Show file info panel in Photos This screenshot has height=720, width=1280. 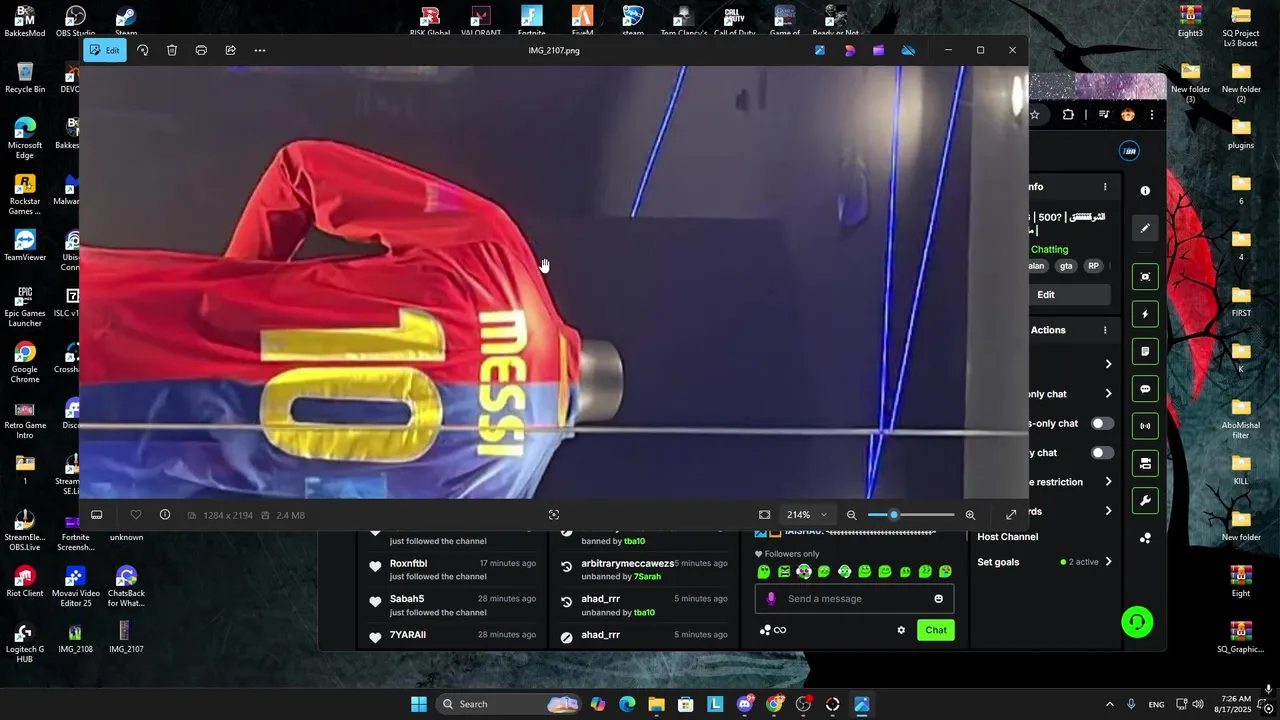pos(165,515)
